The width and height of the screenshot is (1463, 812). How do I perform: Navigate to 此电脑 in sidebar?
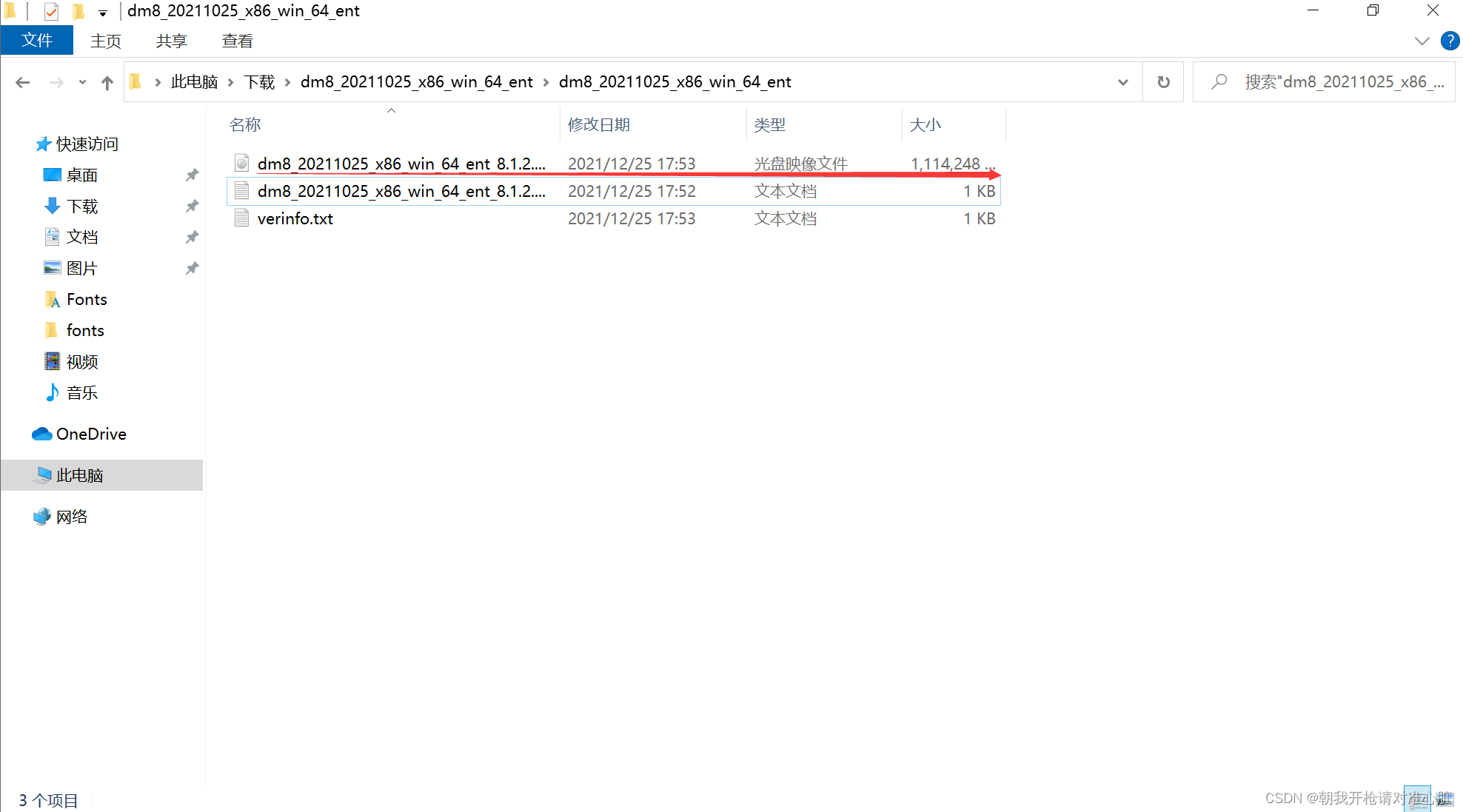(x=80, y=475)
